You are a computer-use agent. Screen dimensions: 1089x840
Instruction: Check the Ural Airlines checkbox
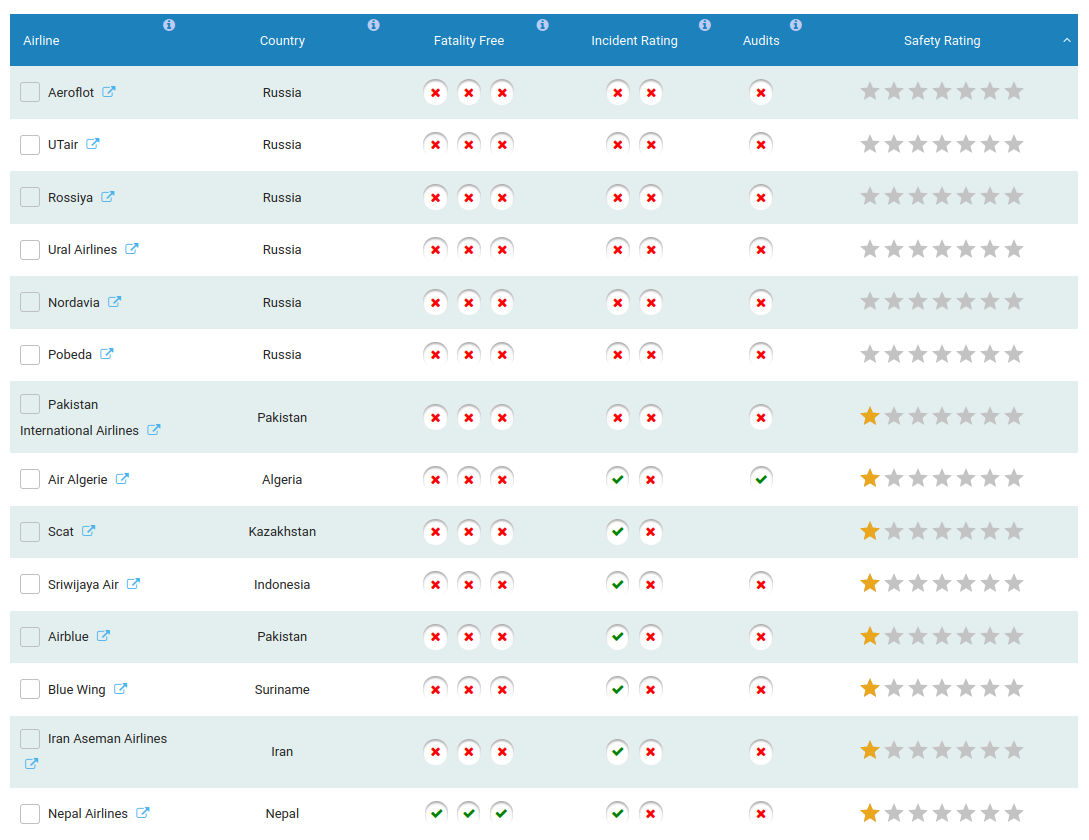pyautogui.click(x=30, y=249)
